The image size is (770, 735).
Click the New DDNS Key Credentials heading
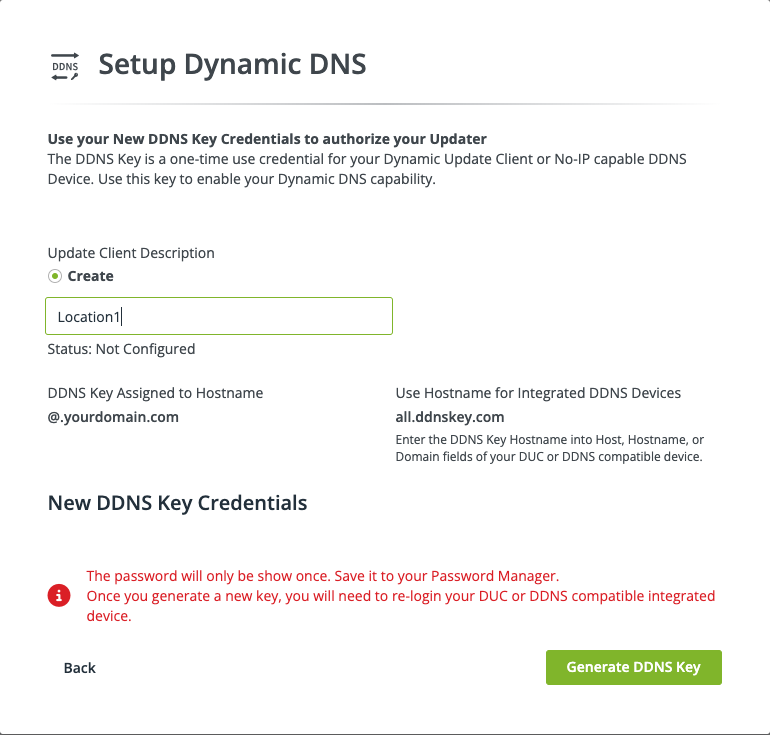click(x=177, y=503)
